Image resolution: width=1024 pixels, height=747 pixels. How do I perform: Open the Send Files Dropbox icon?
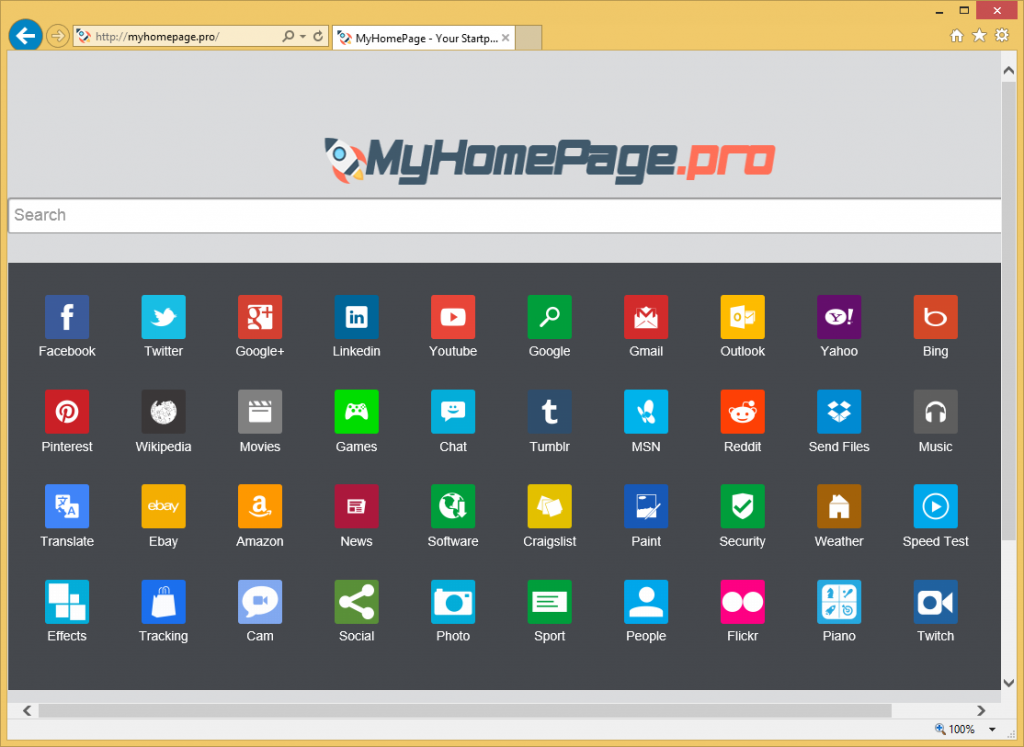pos(839,412)
